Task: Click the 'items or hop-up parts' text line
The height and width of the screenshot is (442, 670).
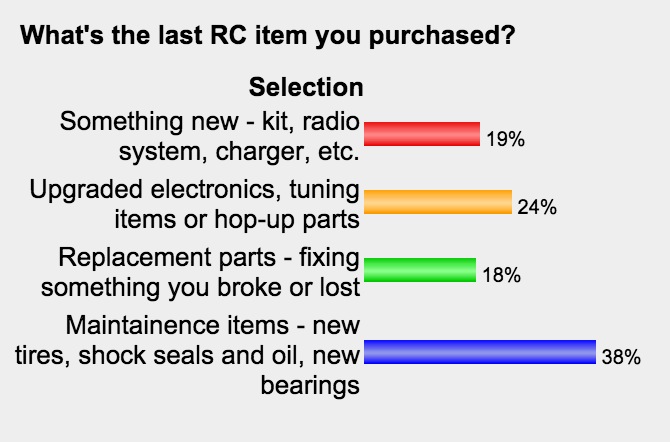Action: tap(237, 220)
